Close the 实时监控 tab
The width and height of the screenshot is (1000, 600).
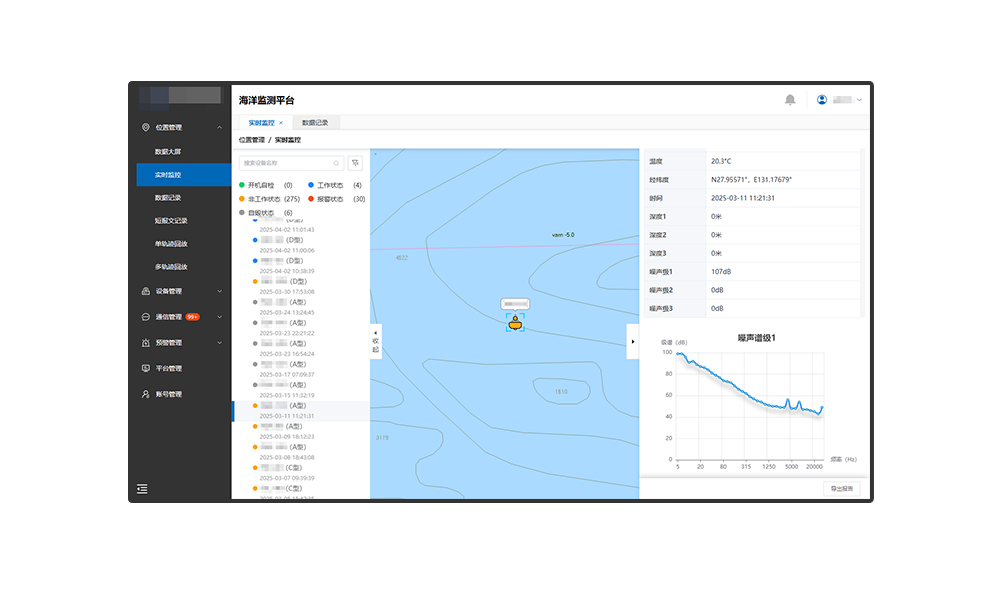pos(281,122)
